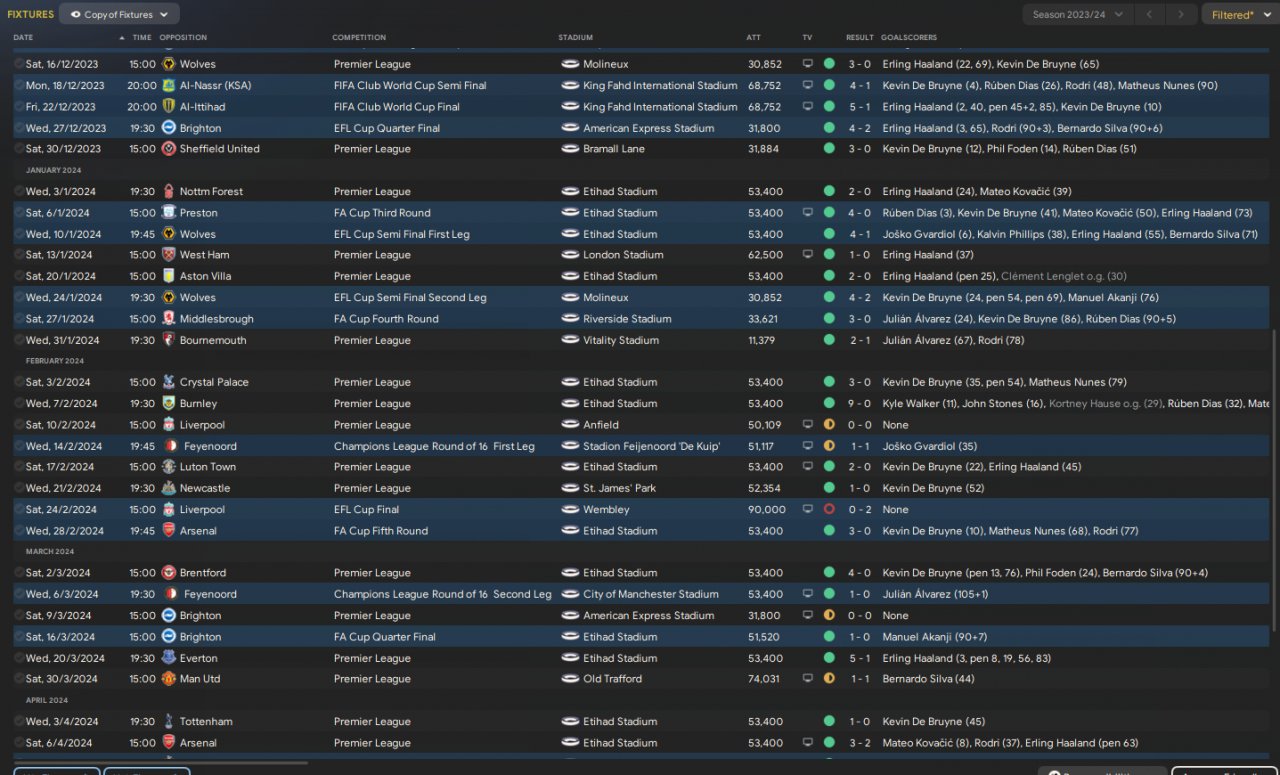Click the Crystal Palace club badge
1280x775 pixels.
click(169, 382)
